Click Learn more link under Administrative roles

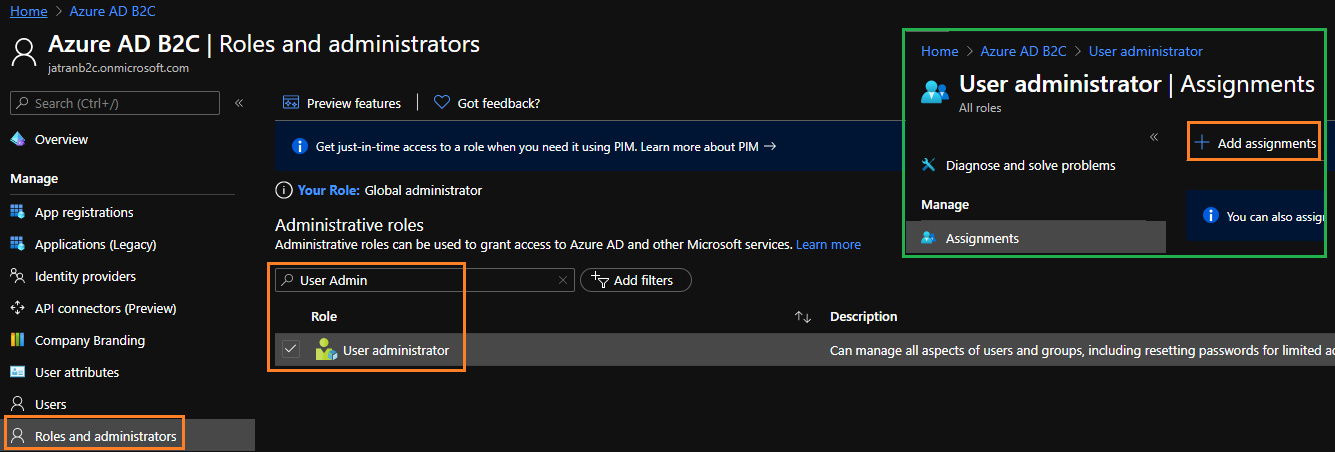[x=828, y=244]
